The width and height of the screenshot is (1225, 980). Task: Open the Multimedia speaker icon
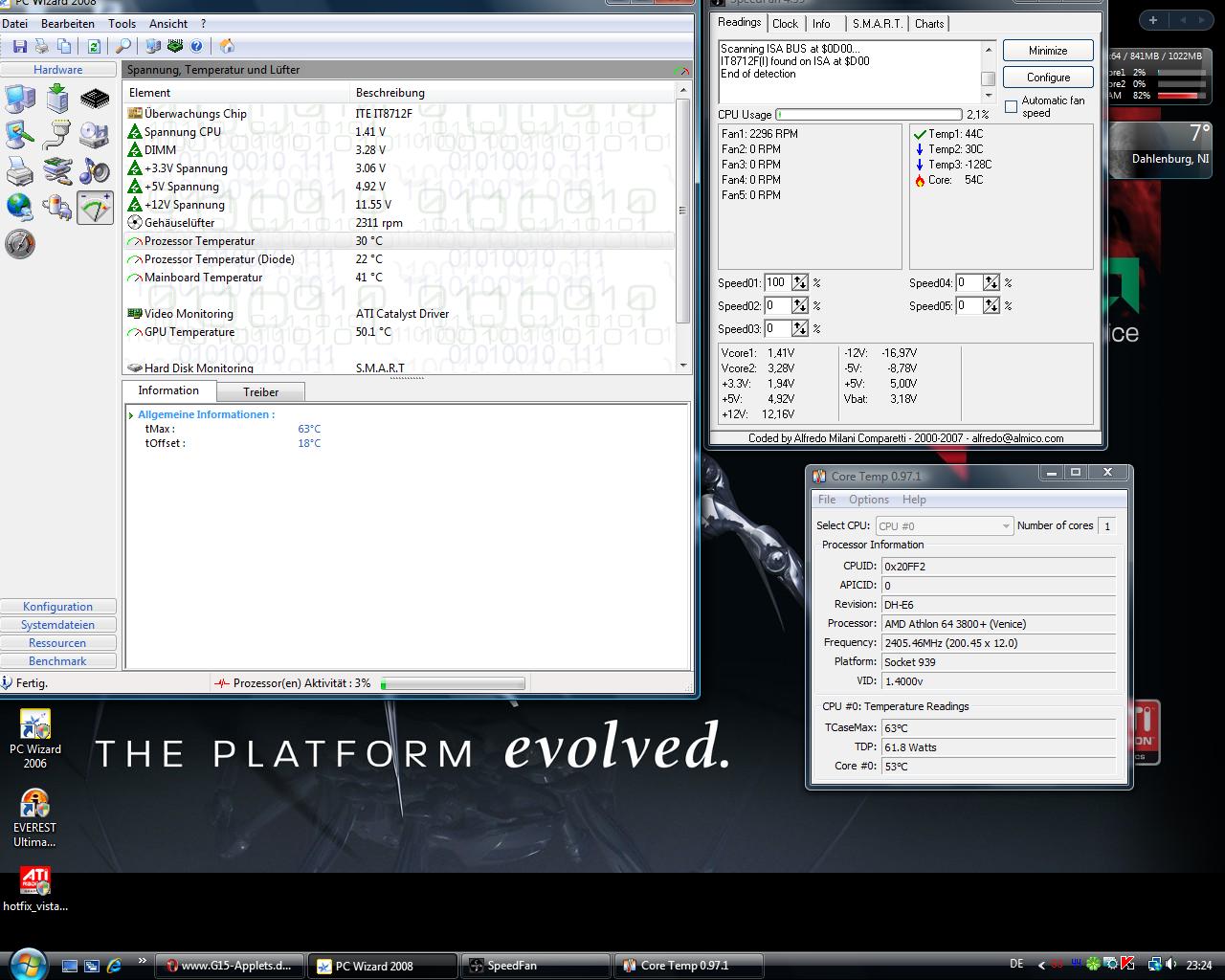click(95, 171)
